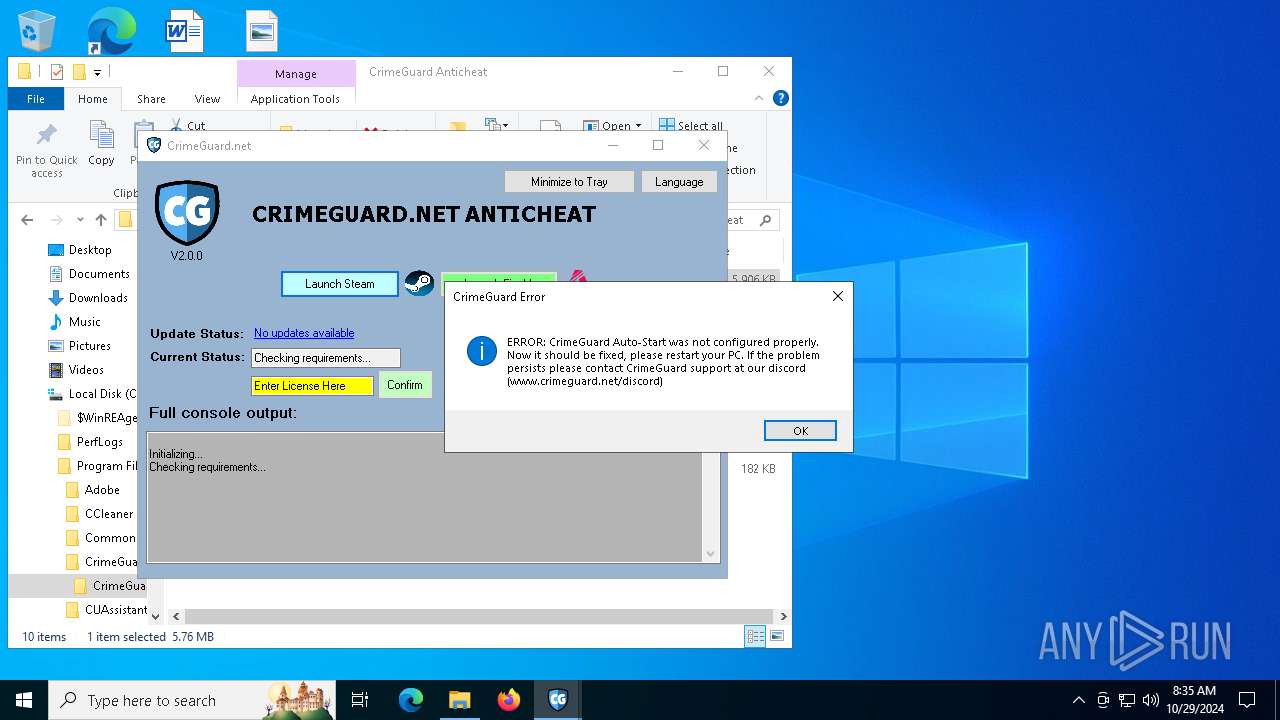Image resolution: width=1280 pixels, height=720 pixels.
Task: Open Firefox from the taskbar
Action: point(509,700)
